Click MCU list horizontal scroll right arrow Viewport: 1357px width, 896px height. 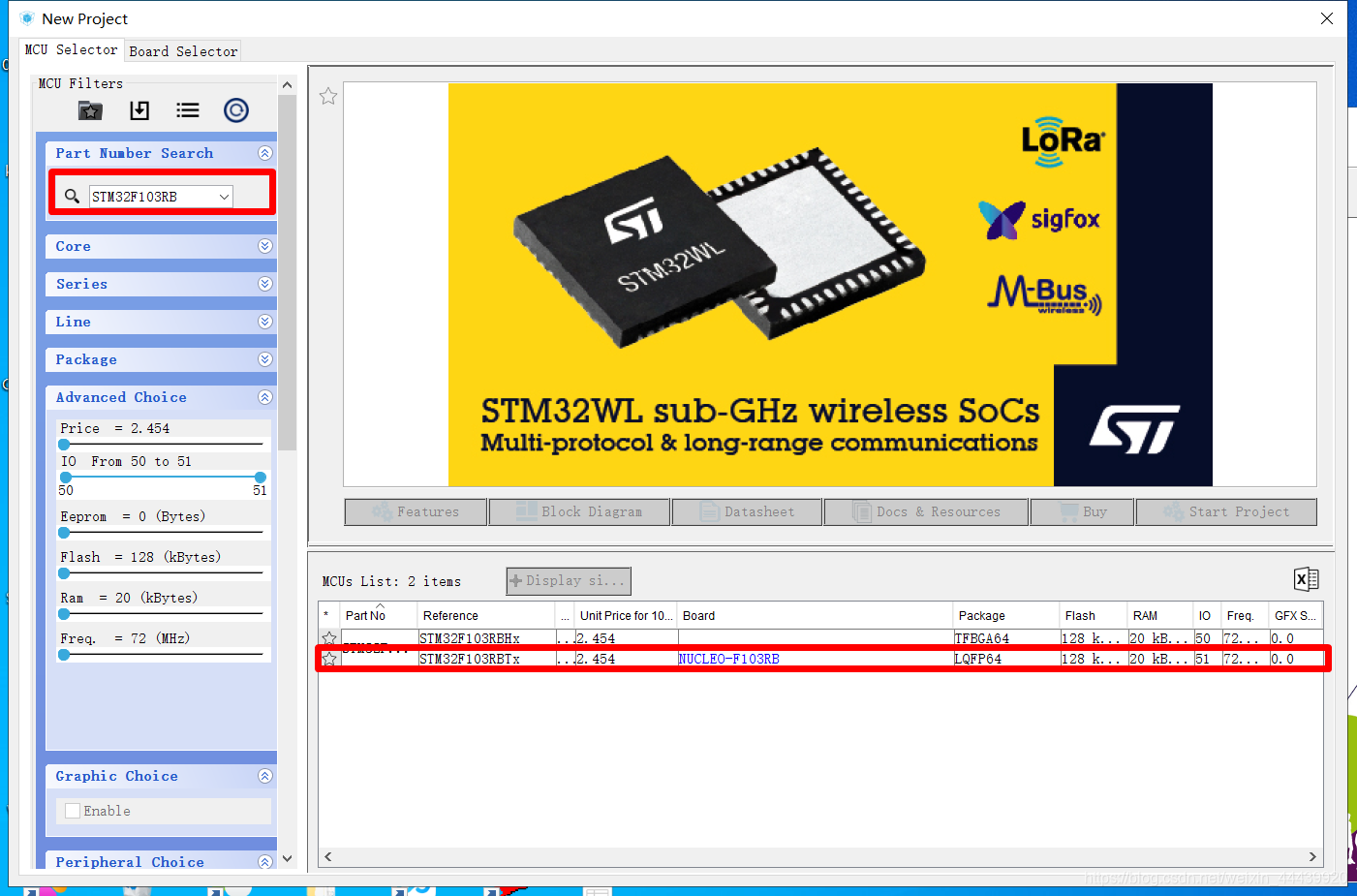coord(1312,856)
